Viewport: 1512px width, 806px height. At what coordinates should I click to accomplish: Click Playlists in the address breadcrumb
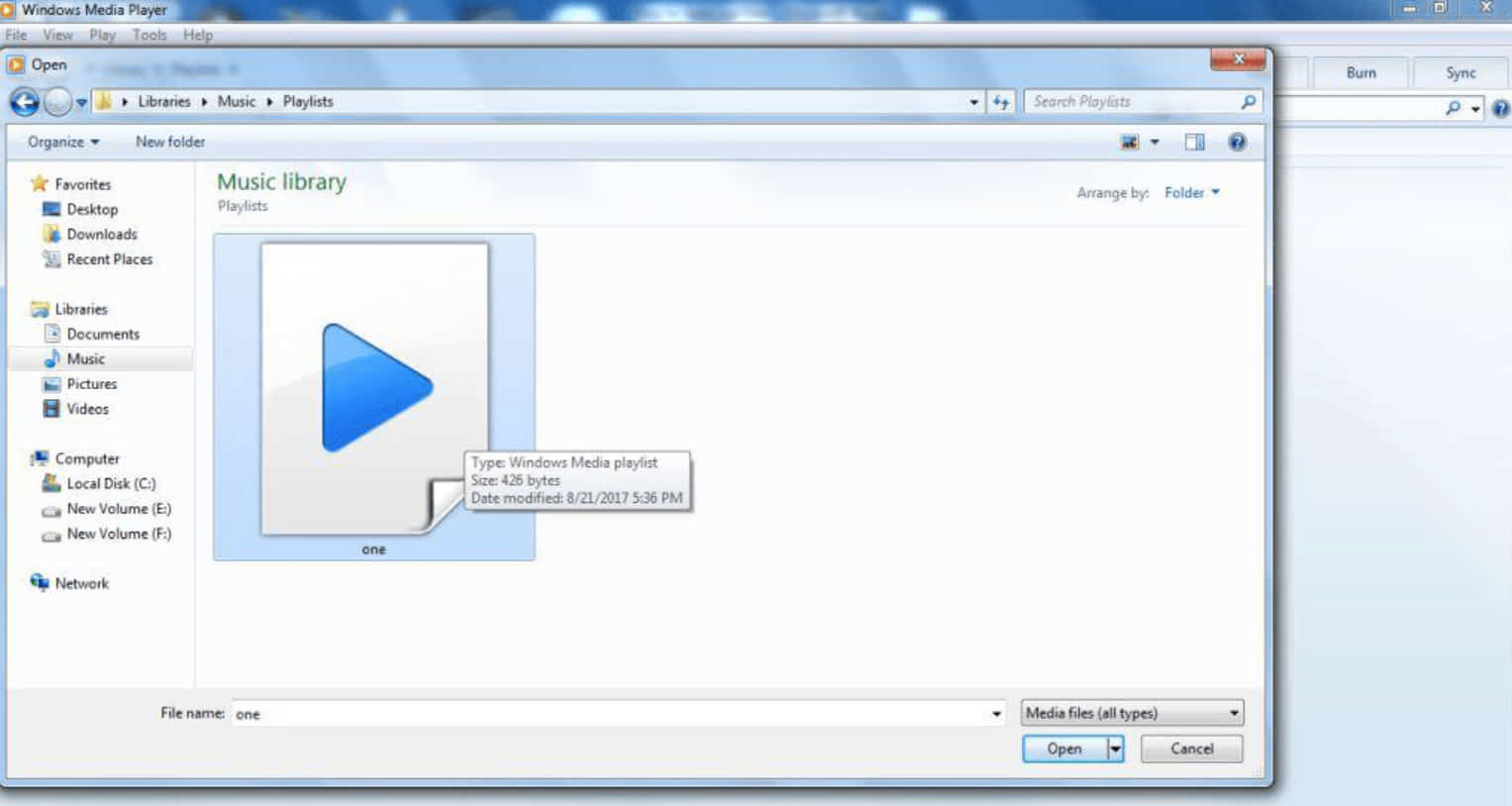(x=308, y=101)
